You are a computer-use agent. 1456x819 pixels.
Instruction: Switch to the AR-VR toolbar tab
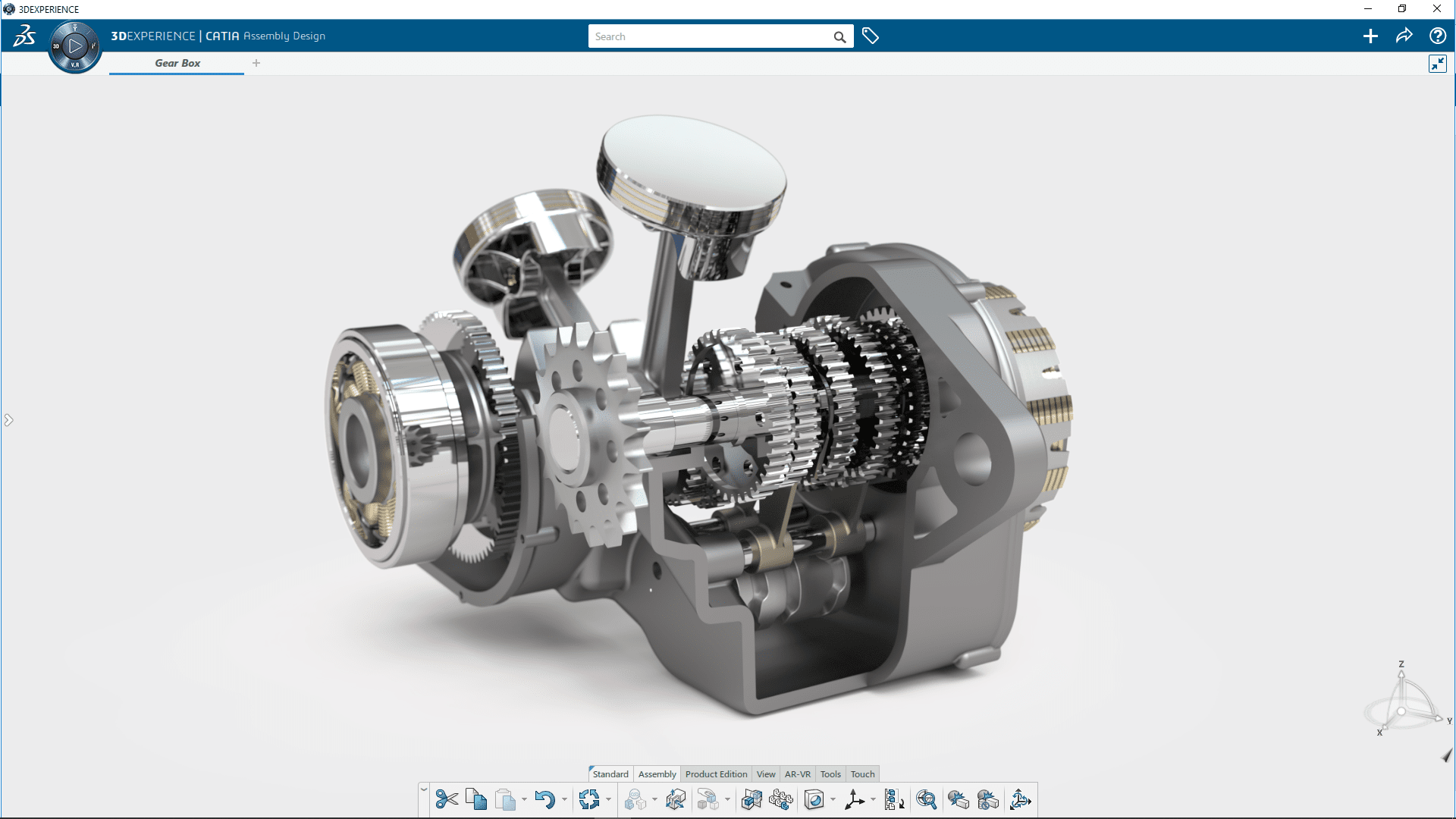pos(797,774)
